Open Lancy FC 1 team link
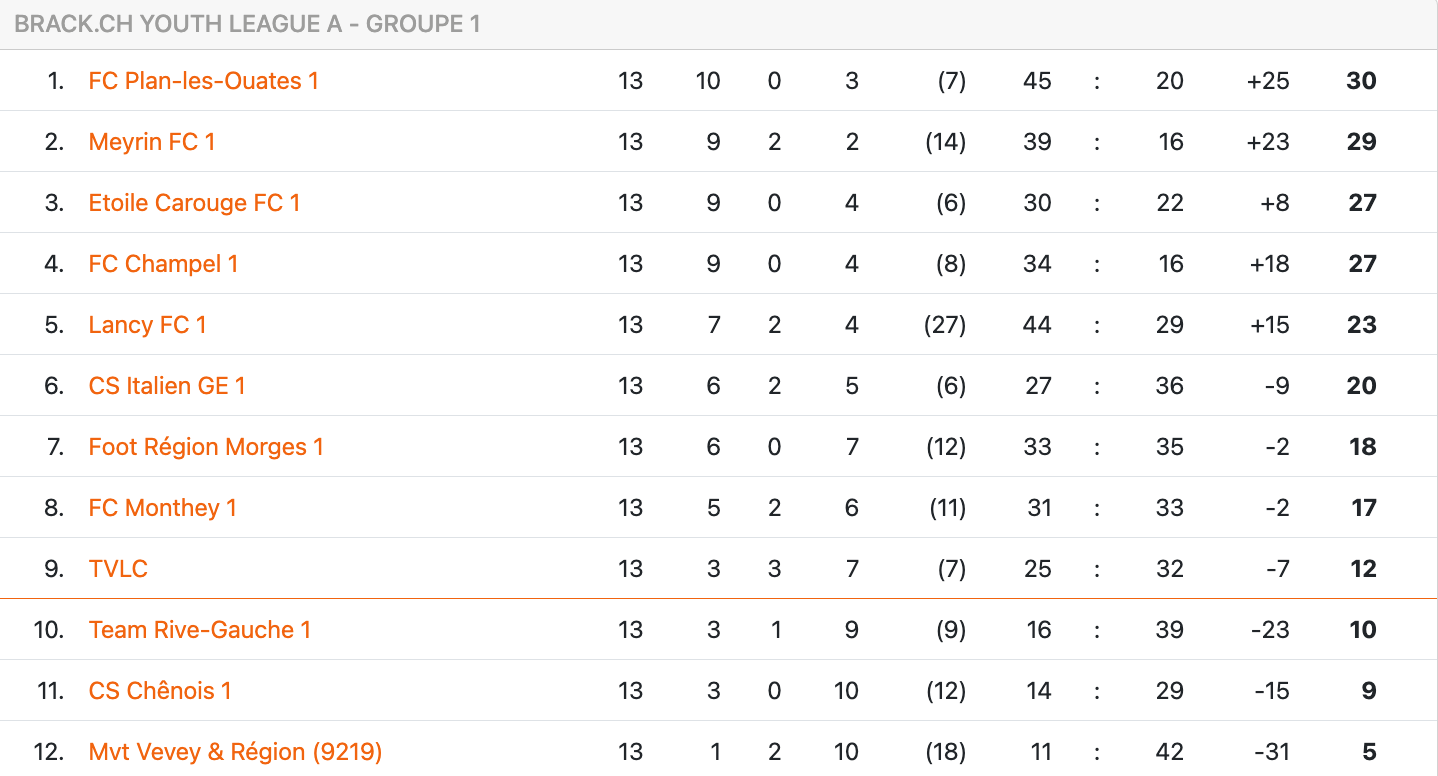This screenshot has width=1438, height=776. point(148,325)
